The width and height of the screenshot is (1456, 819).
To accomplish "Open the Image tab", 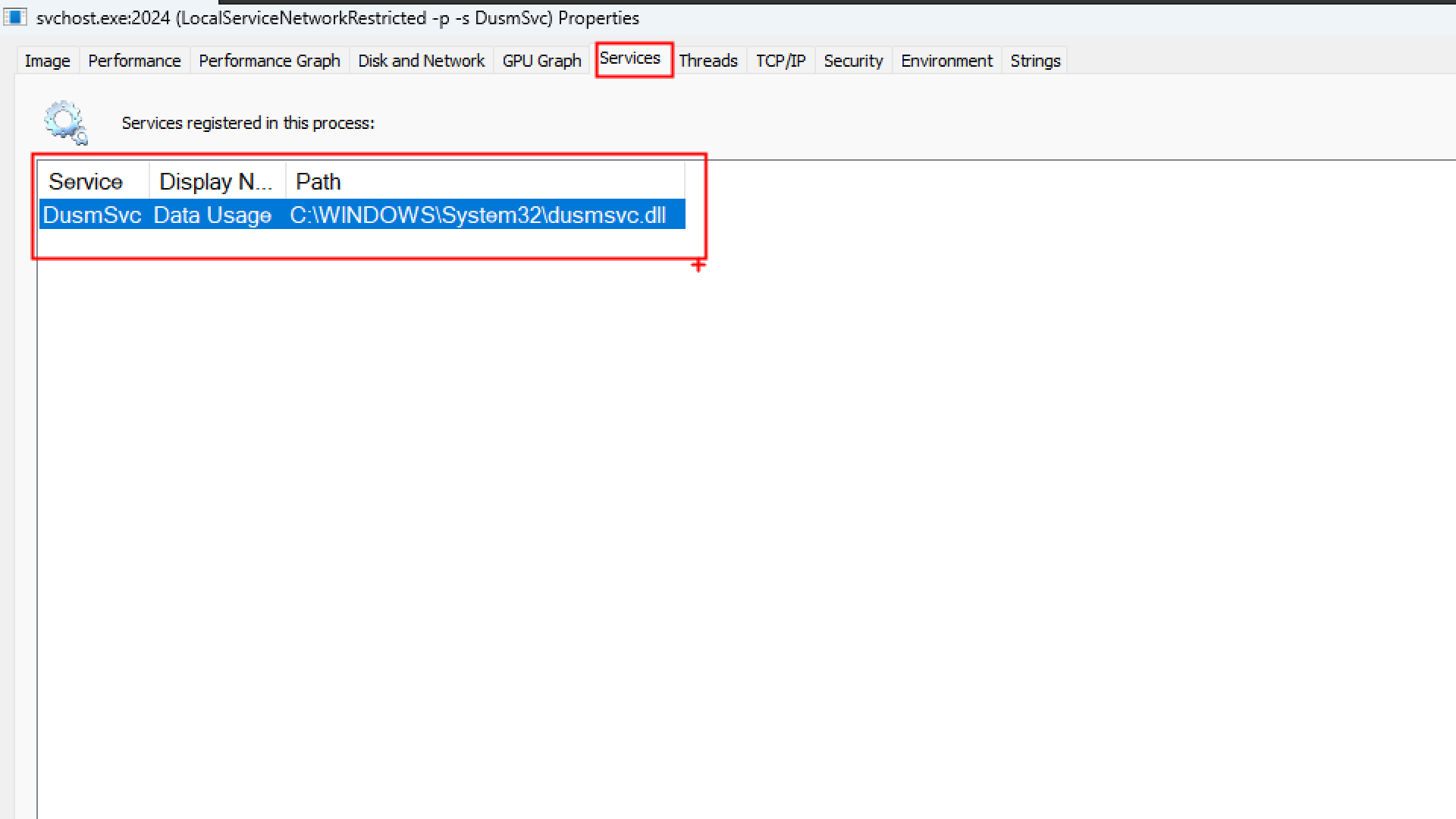I will coord(47,61).
